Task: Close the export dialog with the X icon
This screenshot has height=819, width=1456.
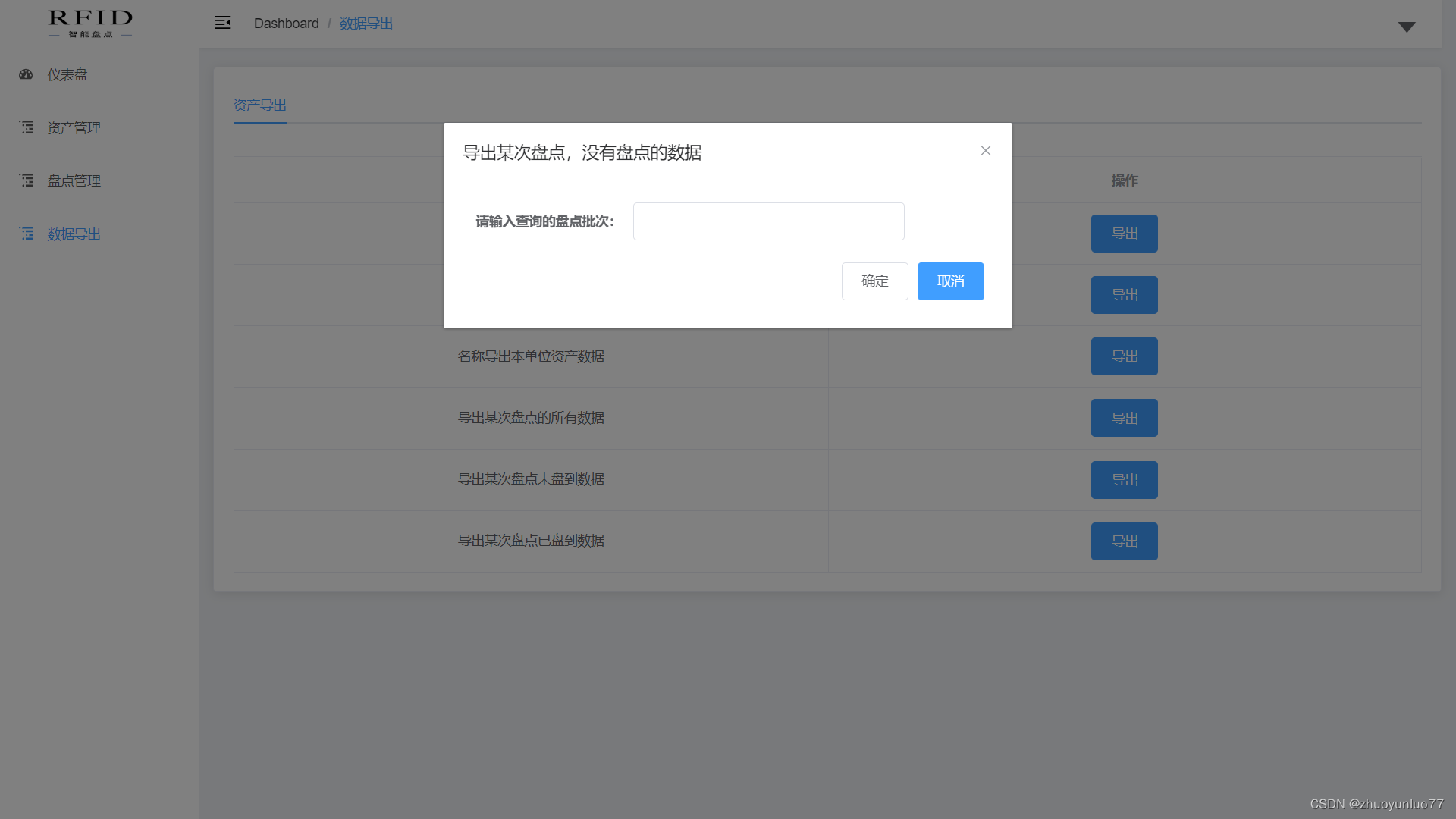Action: (x=985, y=150)
